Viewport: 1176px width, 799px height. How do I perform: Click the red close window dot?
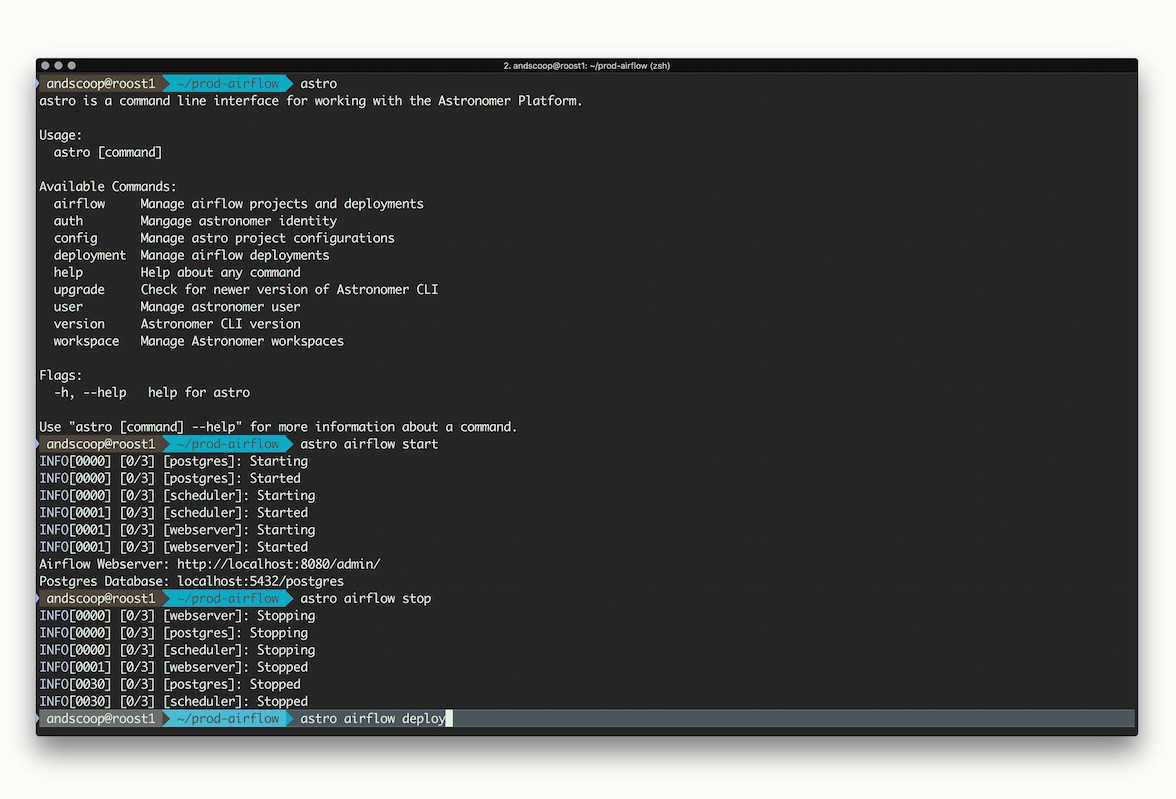coord(45,66)
